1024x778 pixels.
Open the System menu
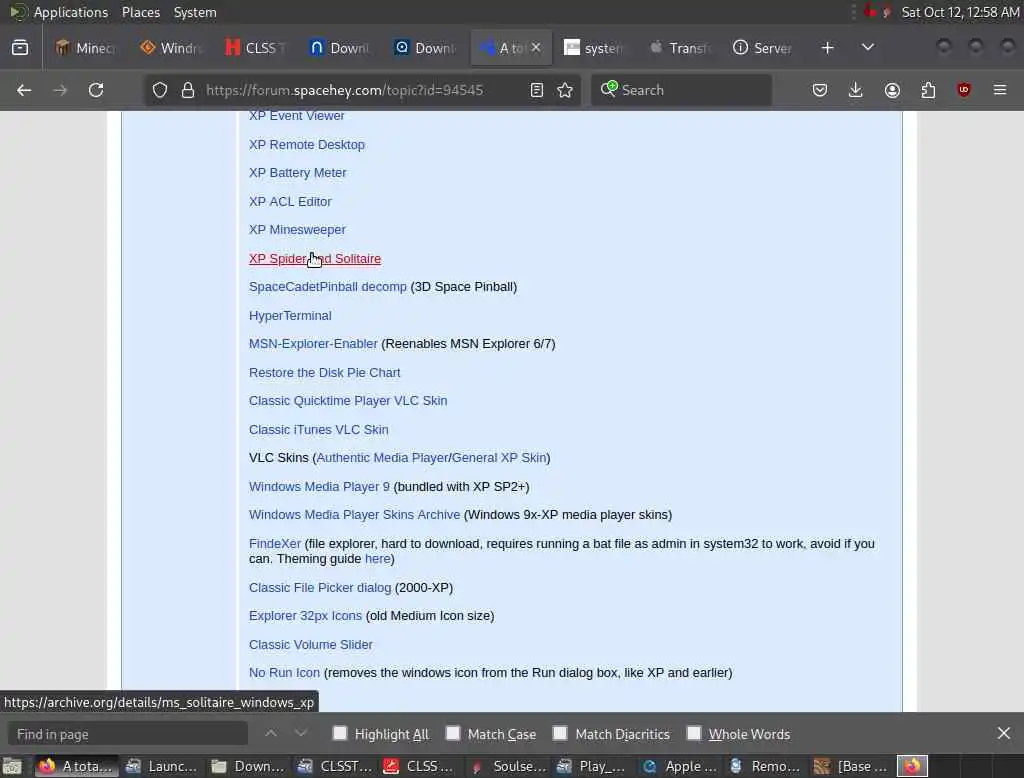click(195, 12)
